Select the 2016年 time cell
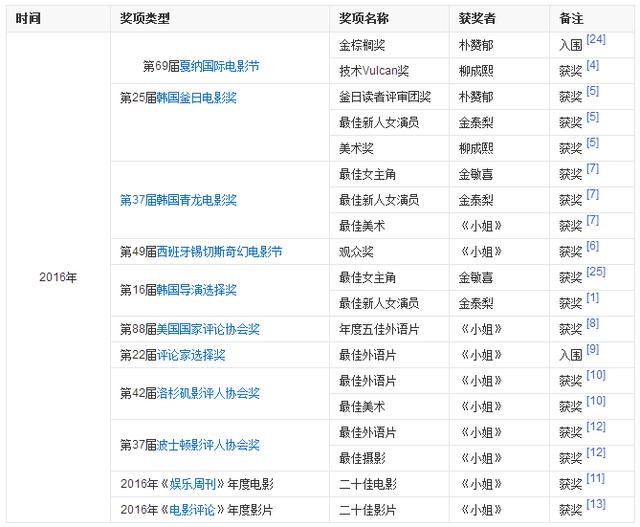Viewport: 640px width, 527px height. click(58, 277)
